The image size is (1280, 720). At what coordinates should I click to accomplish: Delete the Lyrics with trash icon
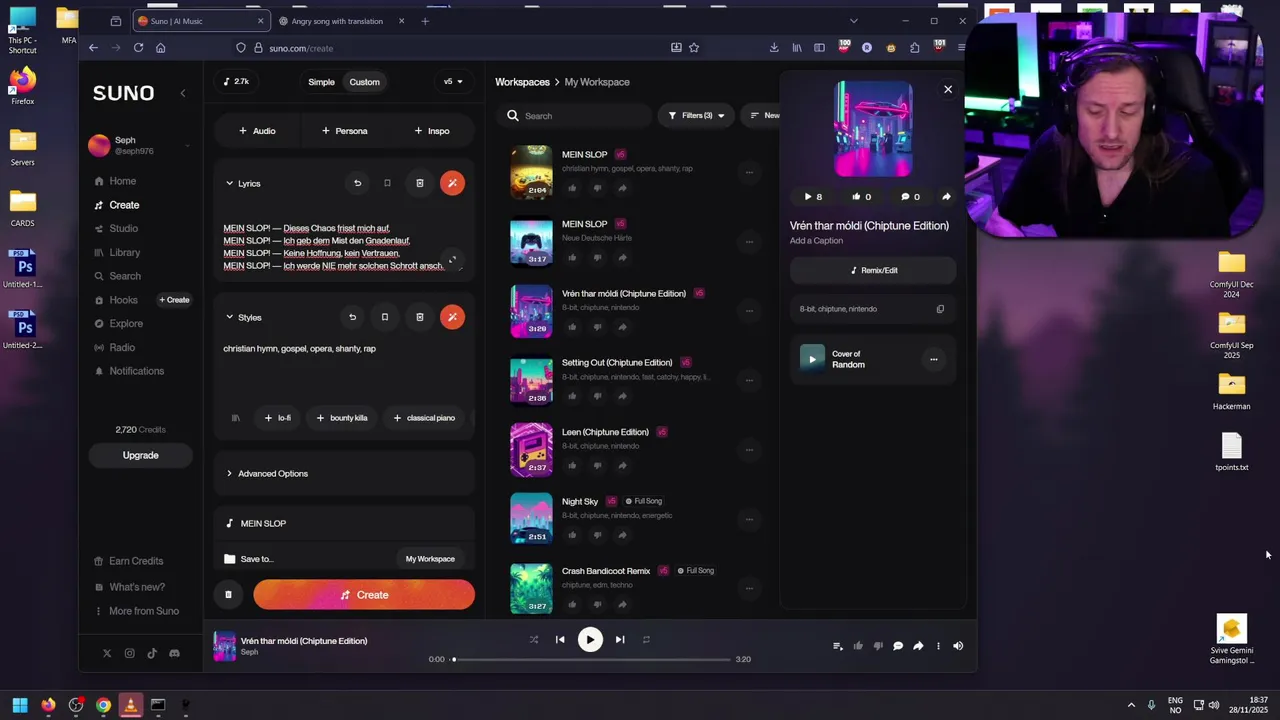(x=420, y=183)
